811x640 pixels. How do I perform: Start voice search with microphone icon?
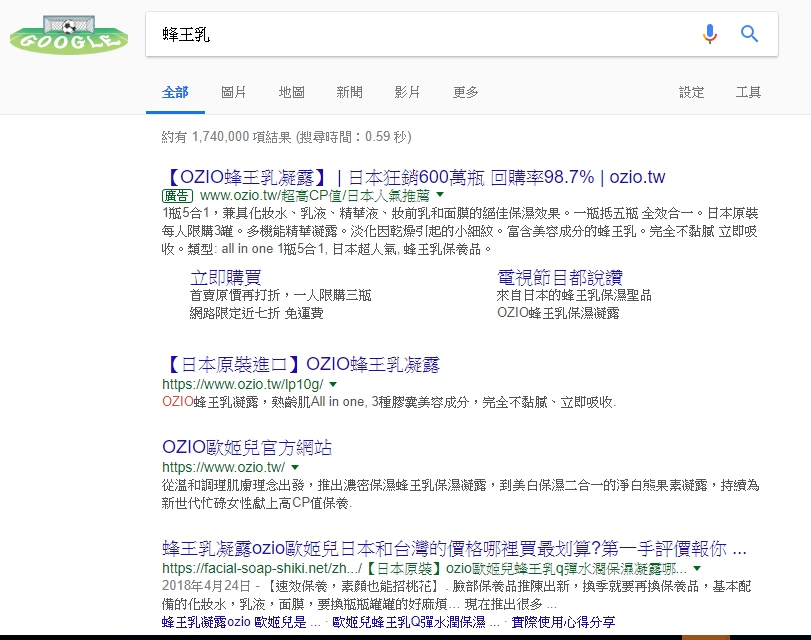tap(710, 34)
